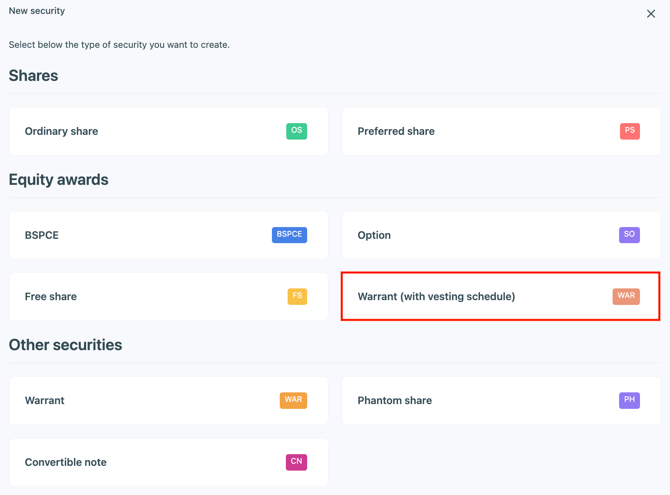This screenshot has width=670, height=495.
Task: Click the WAR badge on the vesting schedule warrant
Action: tap(626, 297)
